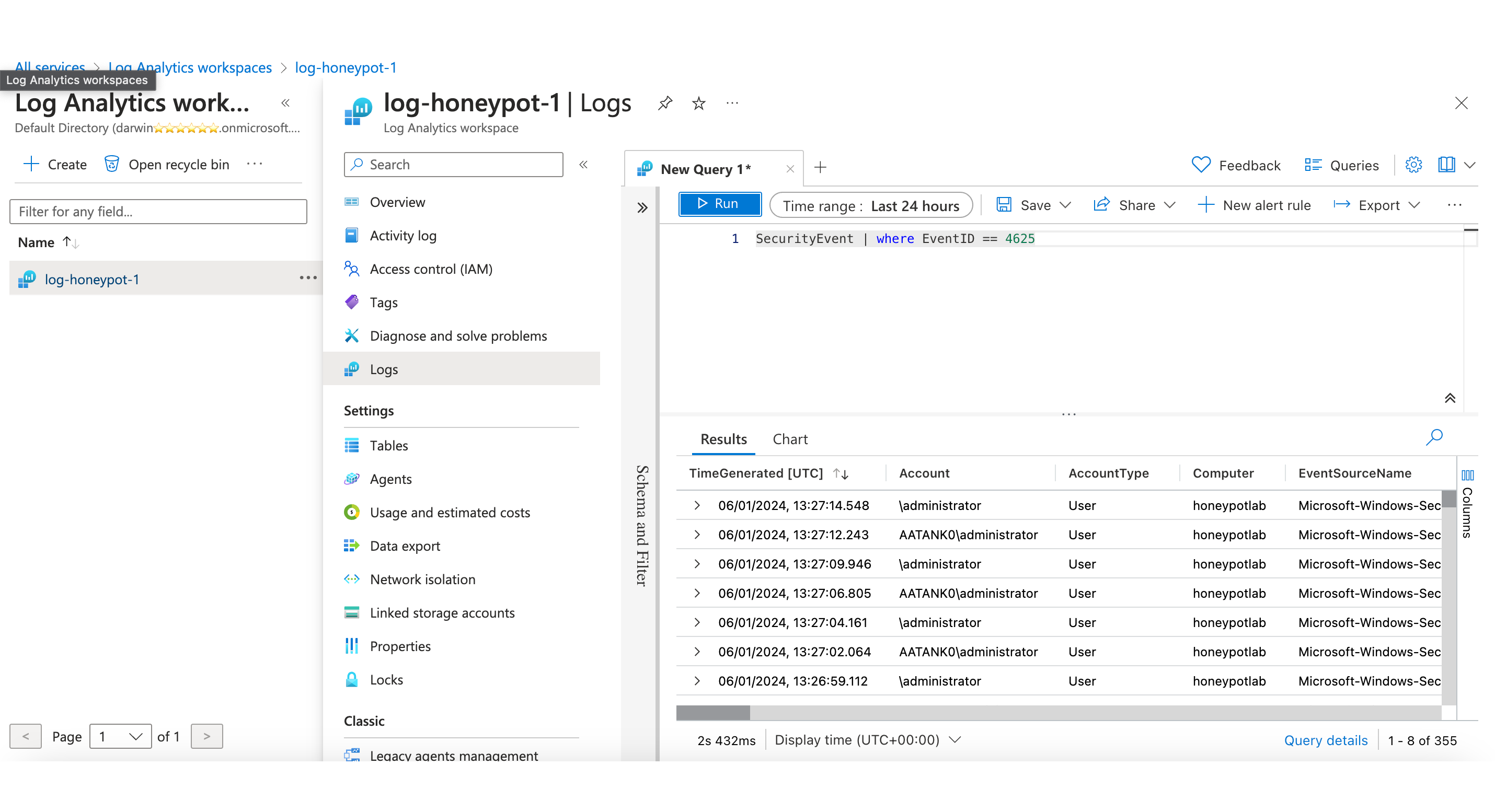Pin the log-honeypot-1 Logs blade
This screenshot has width=1495, height=812.
pos(665,103)
